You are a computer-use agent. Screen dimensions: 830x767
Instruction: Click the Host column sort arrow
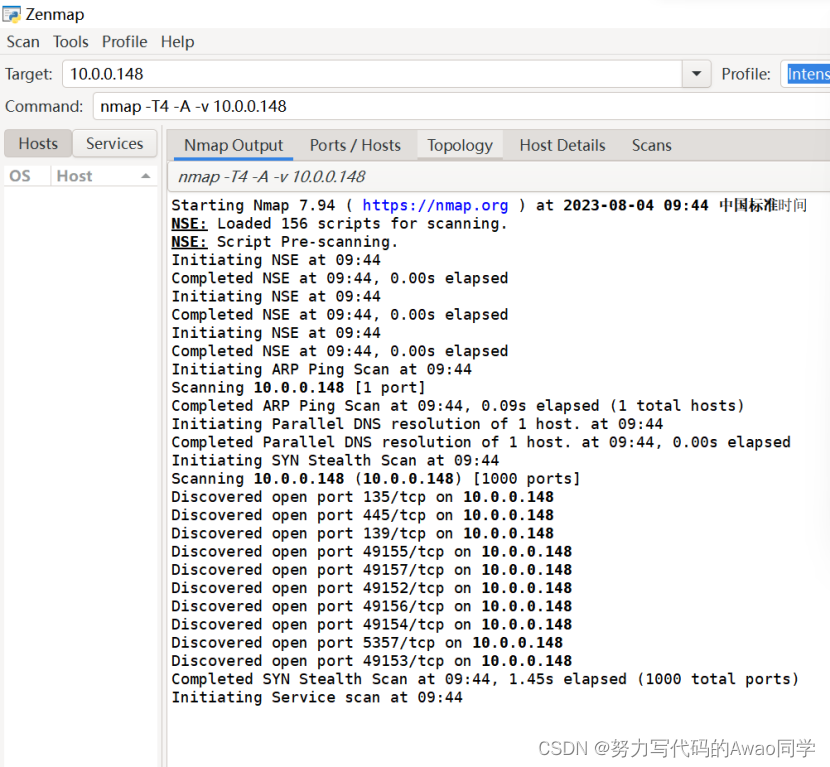click(x=146, y=176)
